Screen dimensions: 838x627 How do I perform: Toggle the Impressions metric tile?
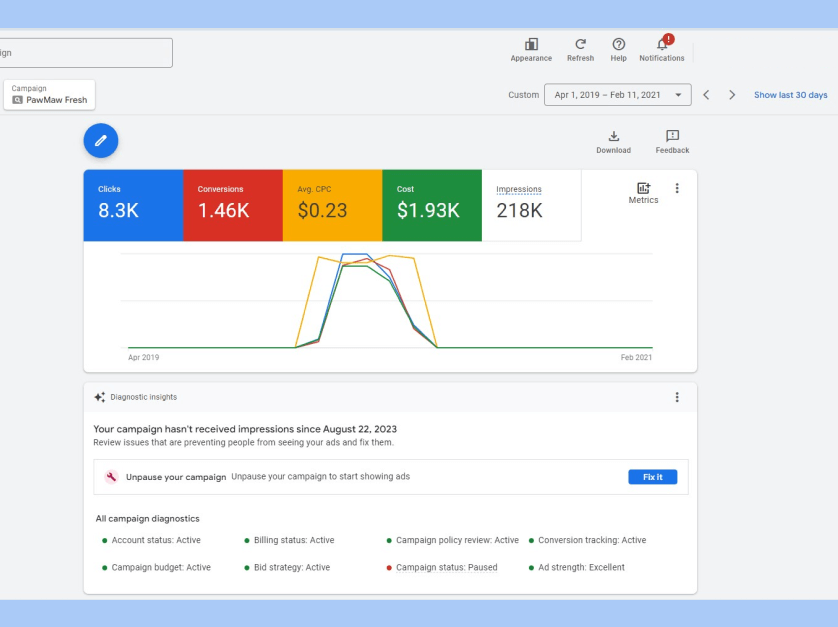(531, 205)
